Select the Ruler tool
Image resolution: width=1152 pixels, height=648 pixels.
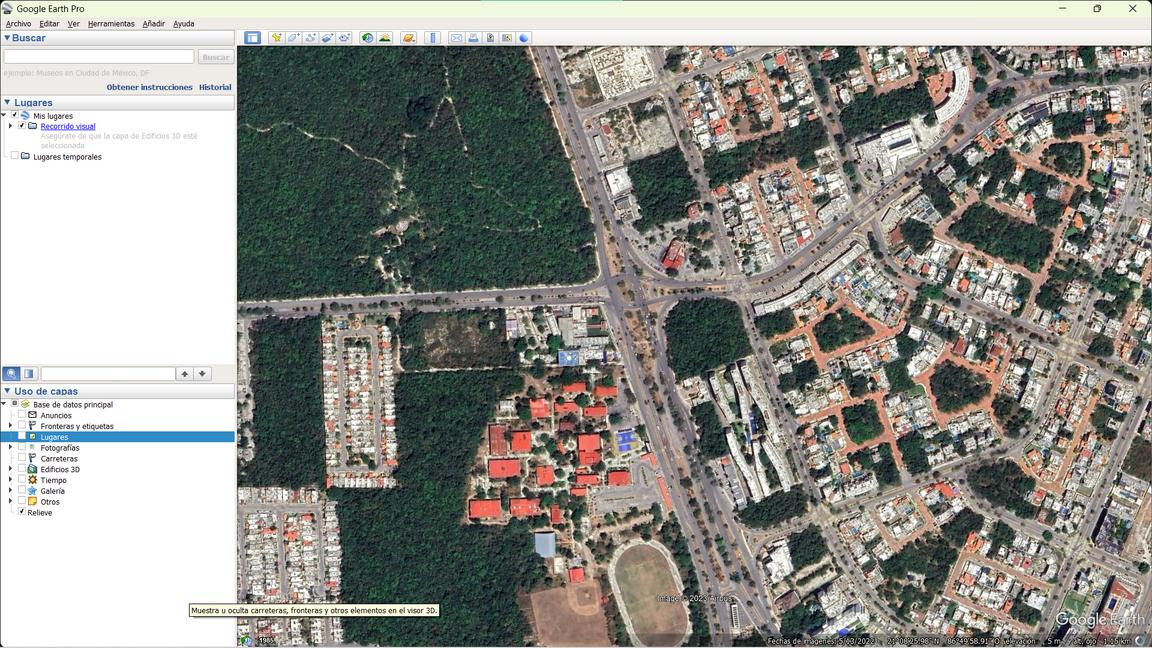click(433, 37)
